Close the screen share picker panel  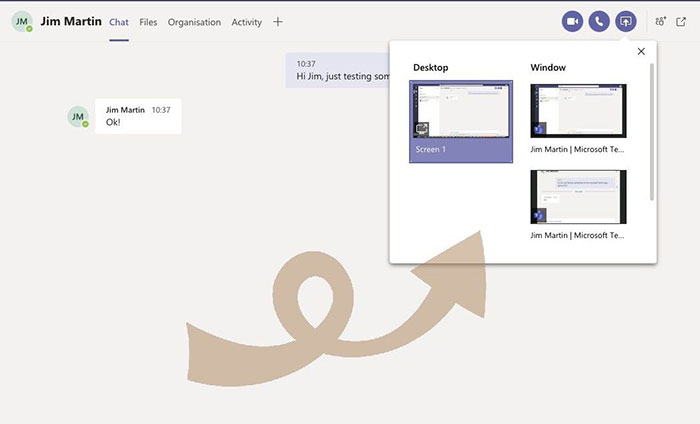pyautogui.click(x=641, y=52)
